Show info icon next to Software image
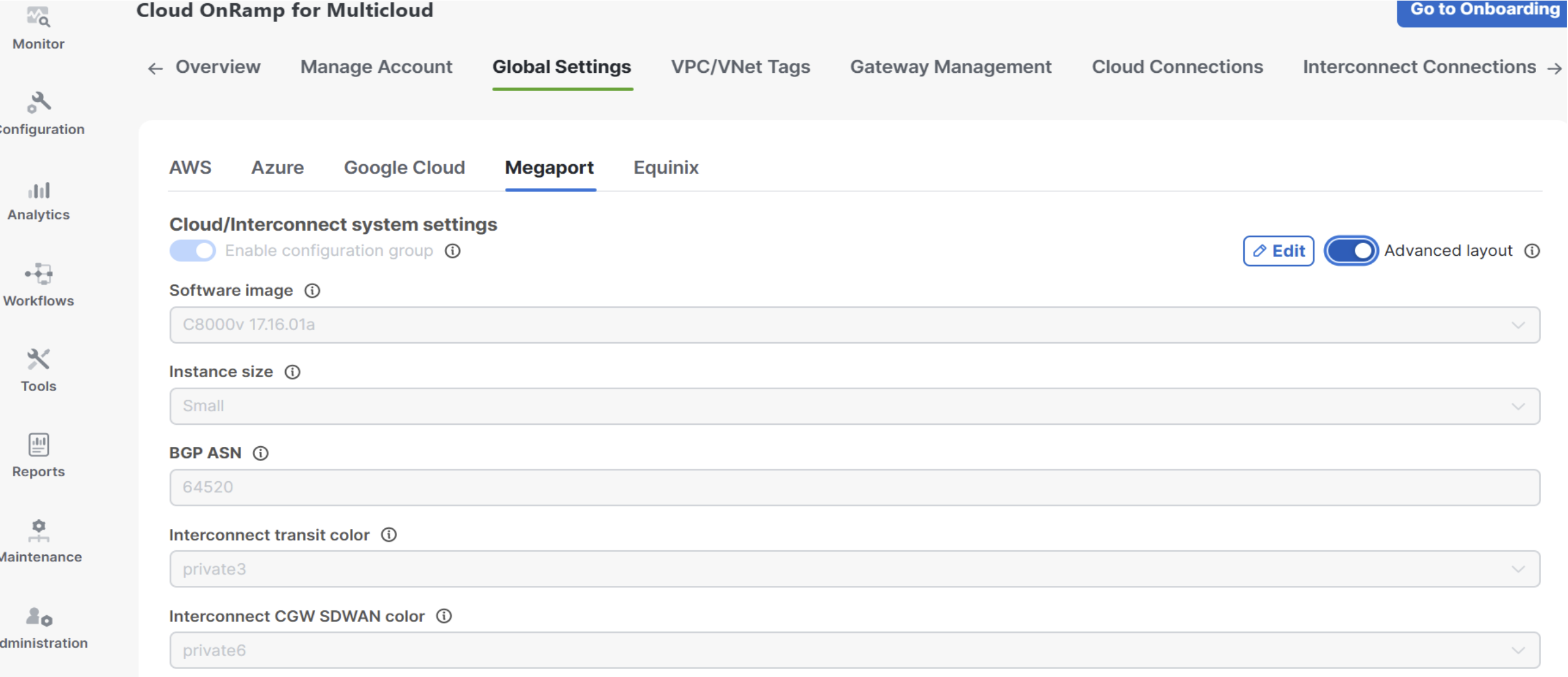This screenshot has height=677, width=1568. point(312,291)
